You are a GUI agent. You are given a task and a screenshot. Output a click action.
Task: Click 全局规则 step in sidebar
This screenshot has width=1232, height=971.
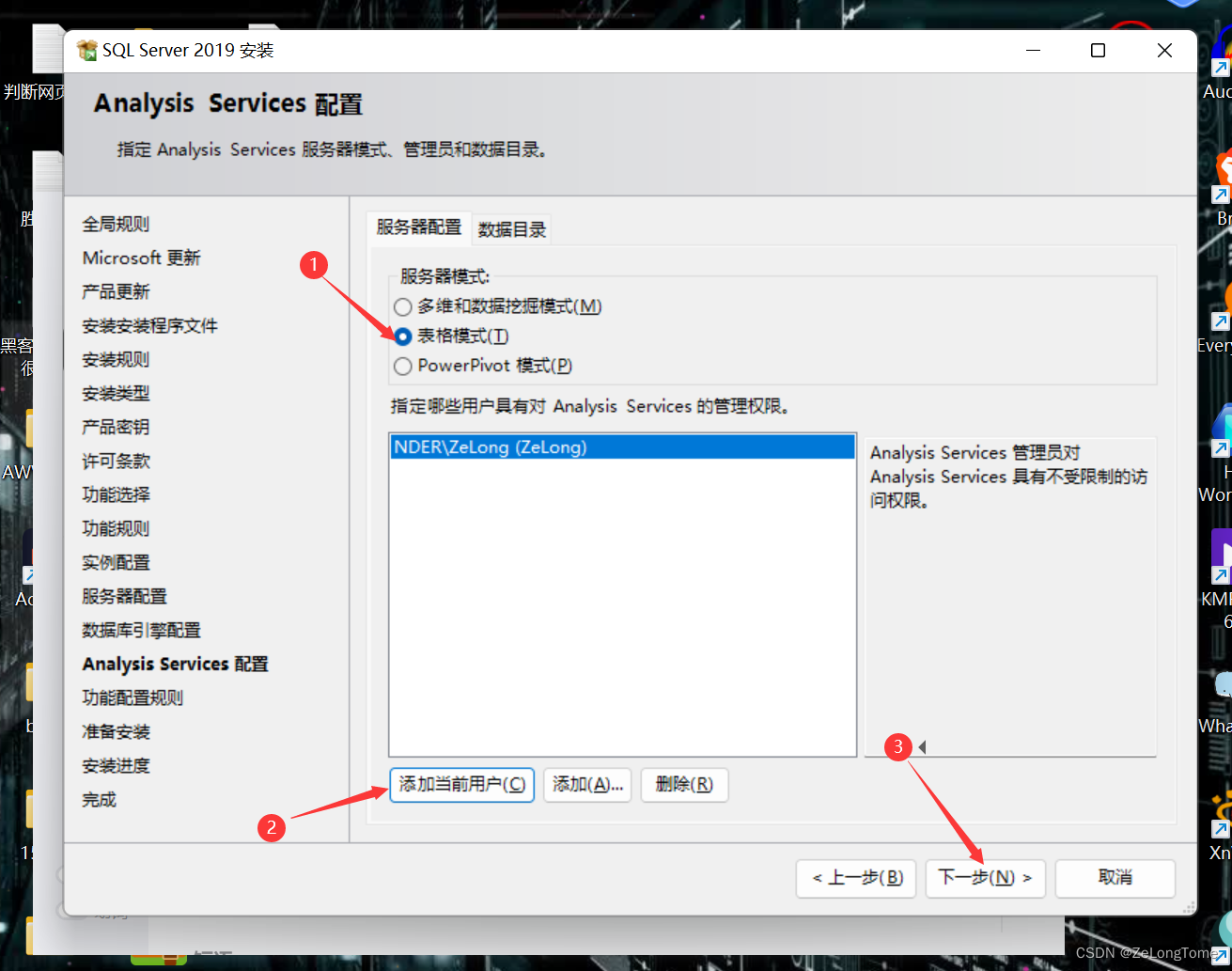116,224
